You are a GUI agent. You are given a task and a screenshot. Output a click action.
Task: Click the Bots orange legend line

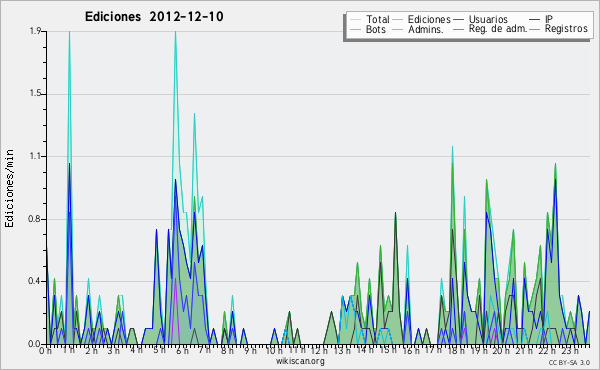(x=355, y=29)
